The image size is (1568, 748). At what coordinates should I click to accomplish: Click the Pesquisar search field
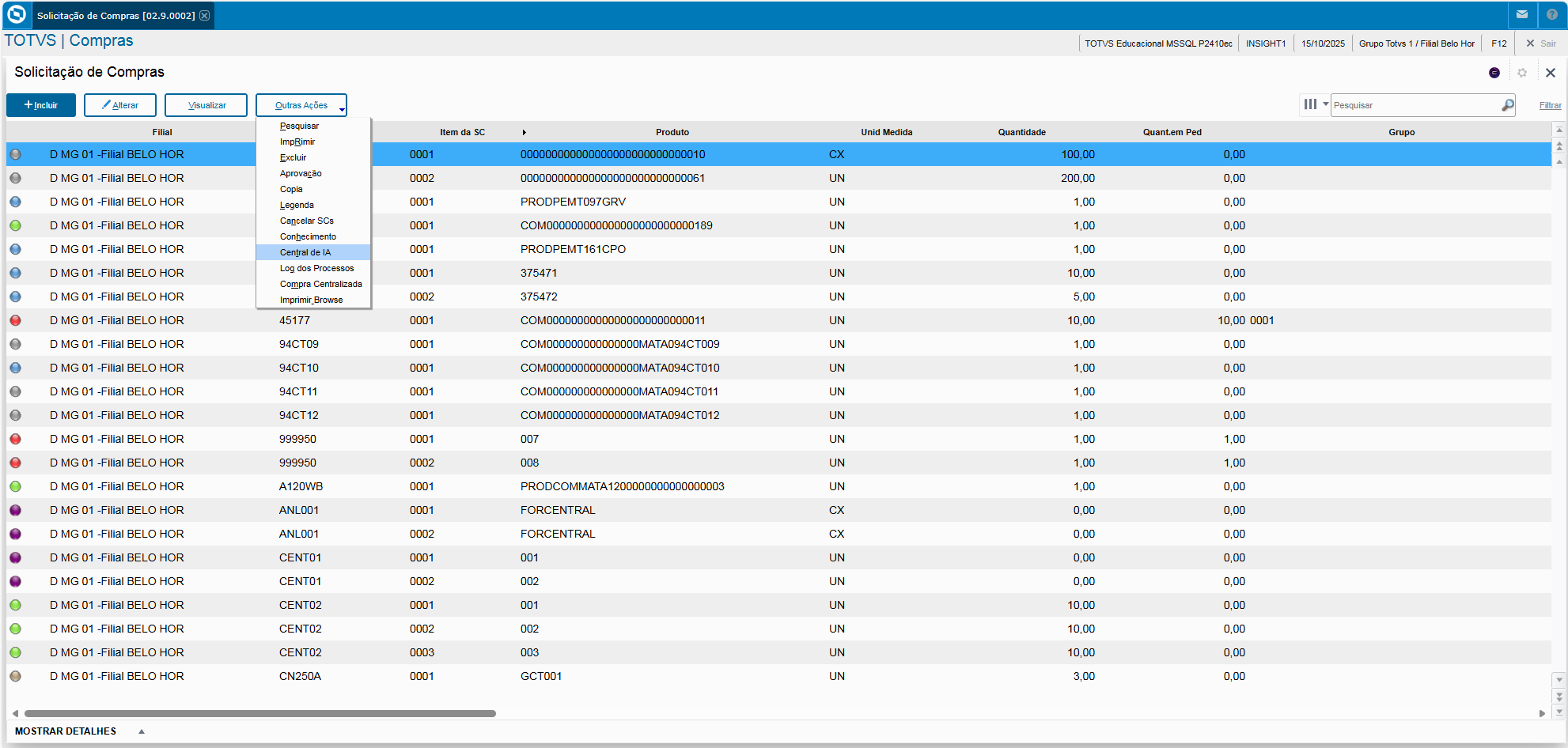click(x=1415, y=105)
